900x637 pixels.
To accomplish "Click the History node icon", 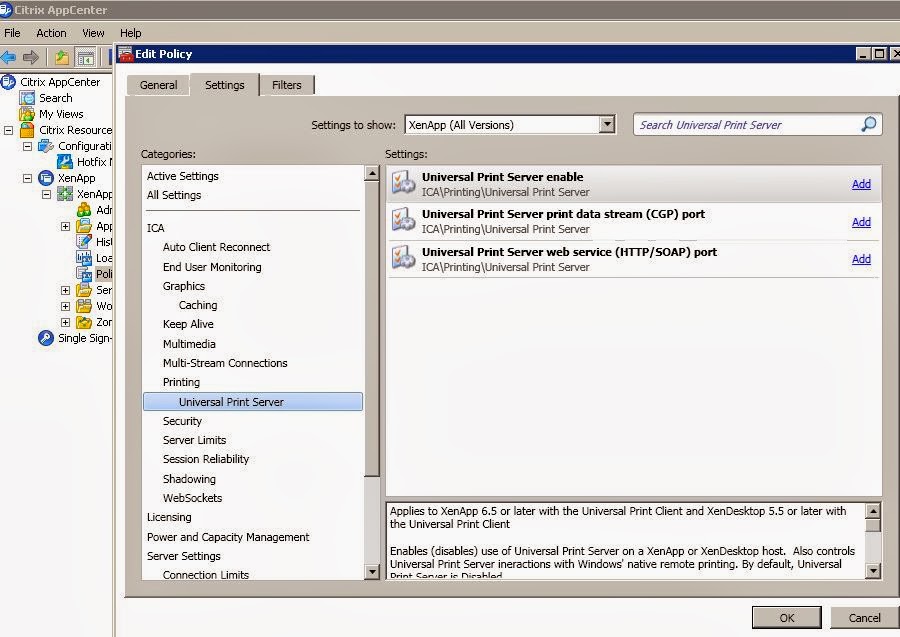I will pyautogui.click(x=84, y=242).
